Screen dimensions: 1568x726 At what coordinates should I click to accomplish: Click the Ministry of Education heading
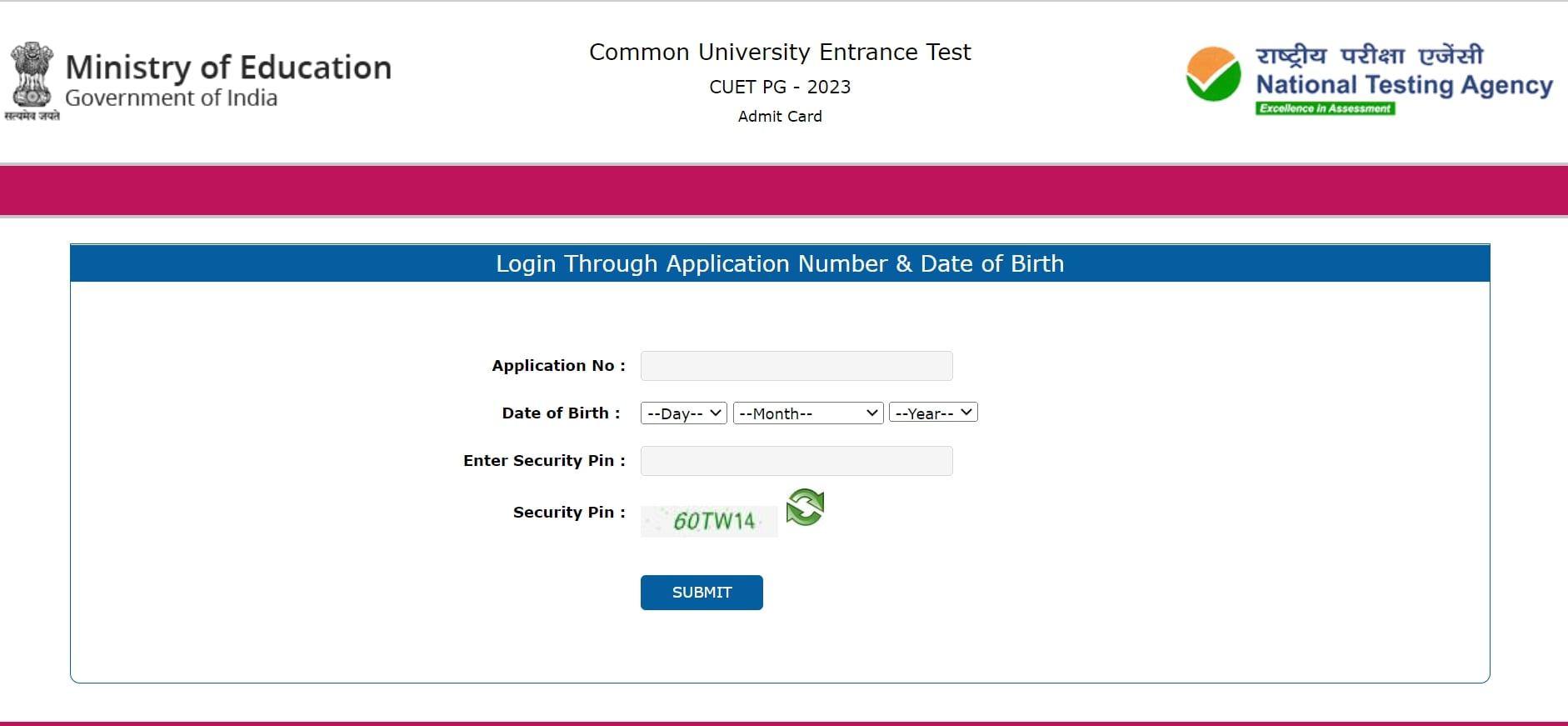[x=228, y=68]
